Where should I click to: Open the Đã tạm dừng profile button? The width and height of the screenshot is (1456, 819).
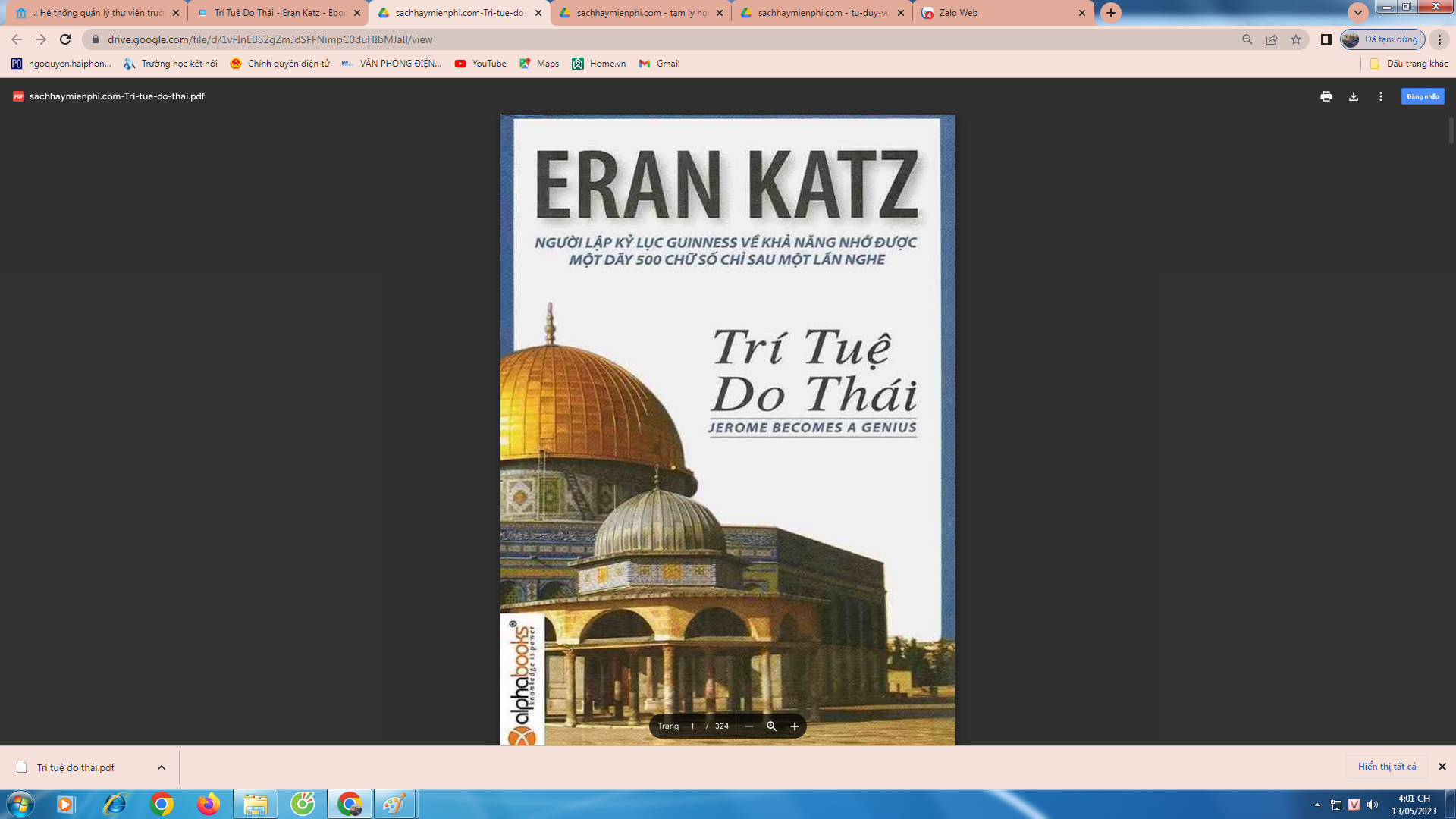click(x=1382, y=39)
